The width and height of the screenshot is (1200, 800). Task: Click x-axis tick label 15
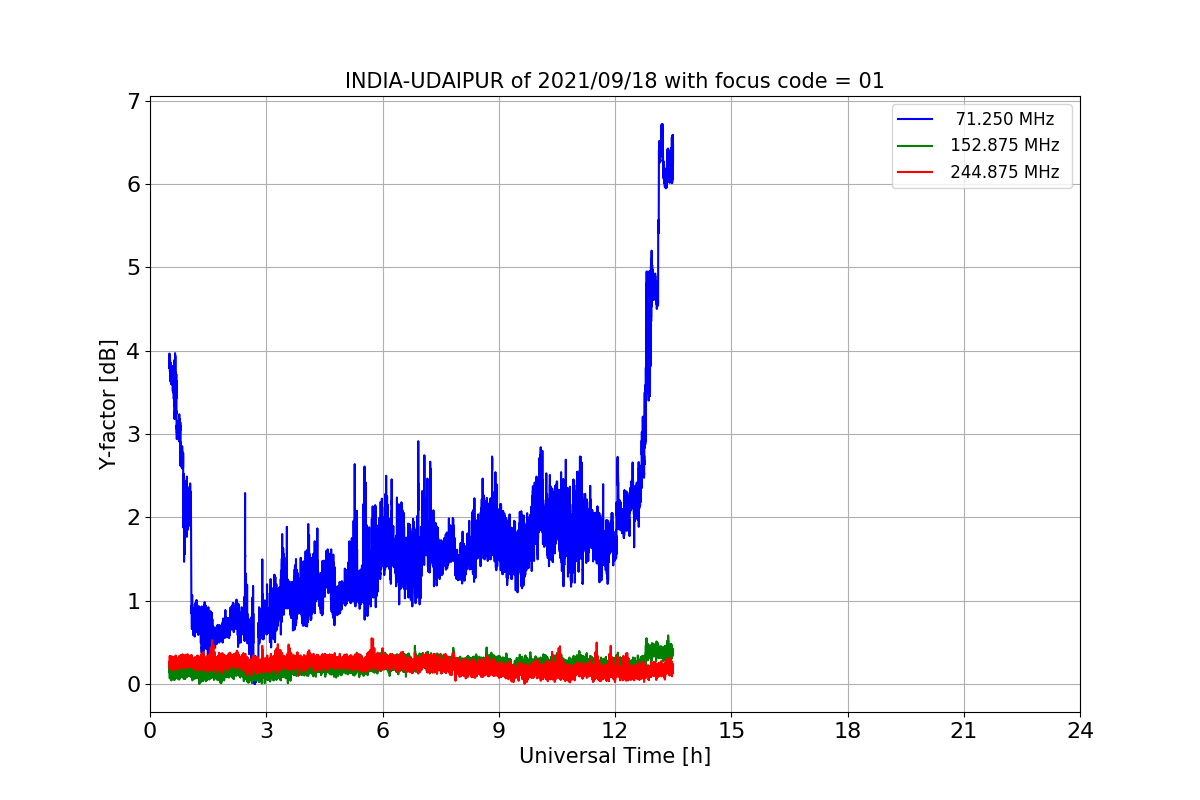(731, 731)
